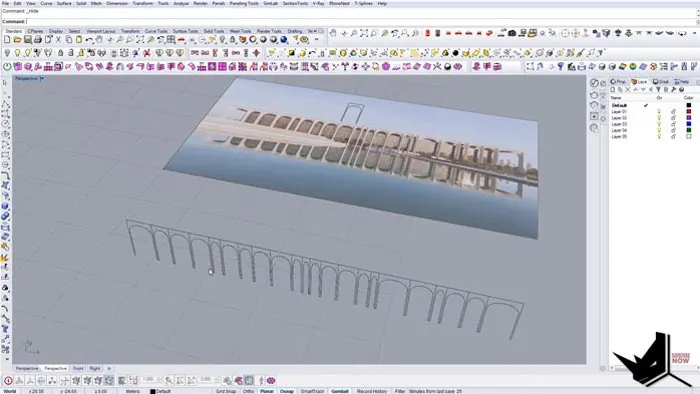
Task: Click the Open file folder icon
Action: coord(17,40)
